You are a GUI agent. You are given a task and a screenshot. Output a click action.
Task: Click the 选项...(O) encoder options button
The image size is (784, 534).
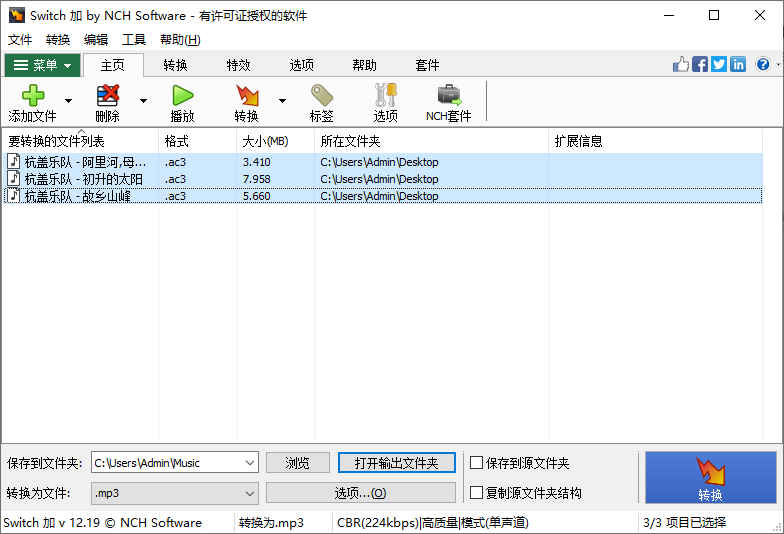[360, 493]
